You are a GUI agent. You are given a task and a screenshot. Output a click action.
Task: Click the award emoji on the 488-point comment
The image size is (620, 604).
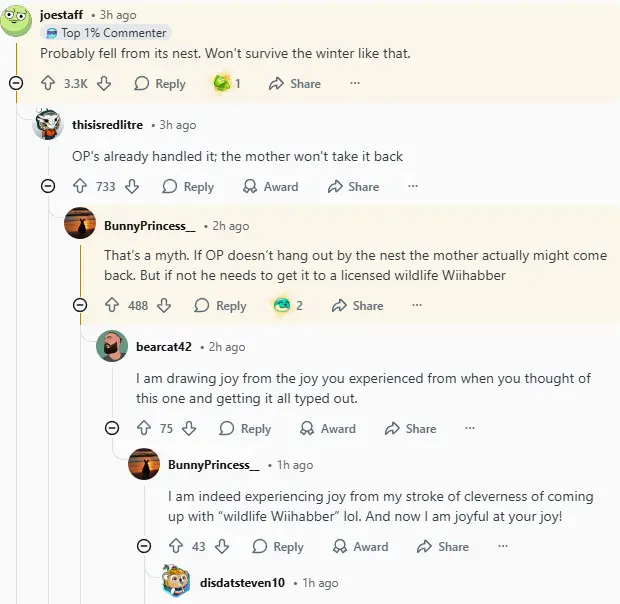point(282,305)
